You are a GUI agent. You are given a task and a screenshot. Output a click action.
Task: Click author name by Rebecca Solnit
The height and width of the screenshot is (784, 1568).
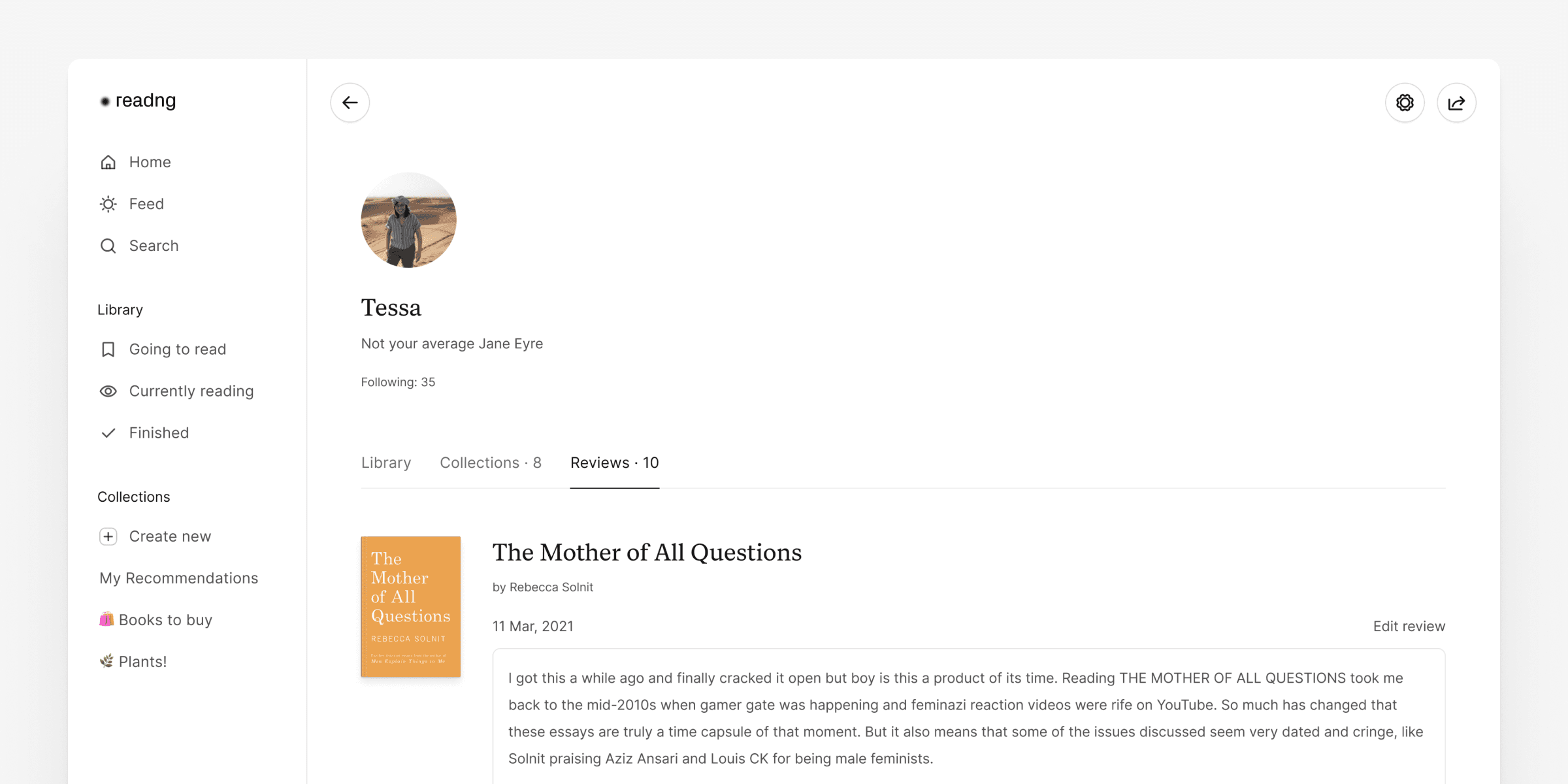(543, 587)
